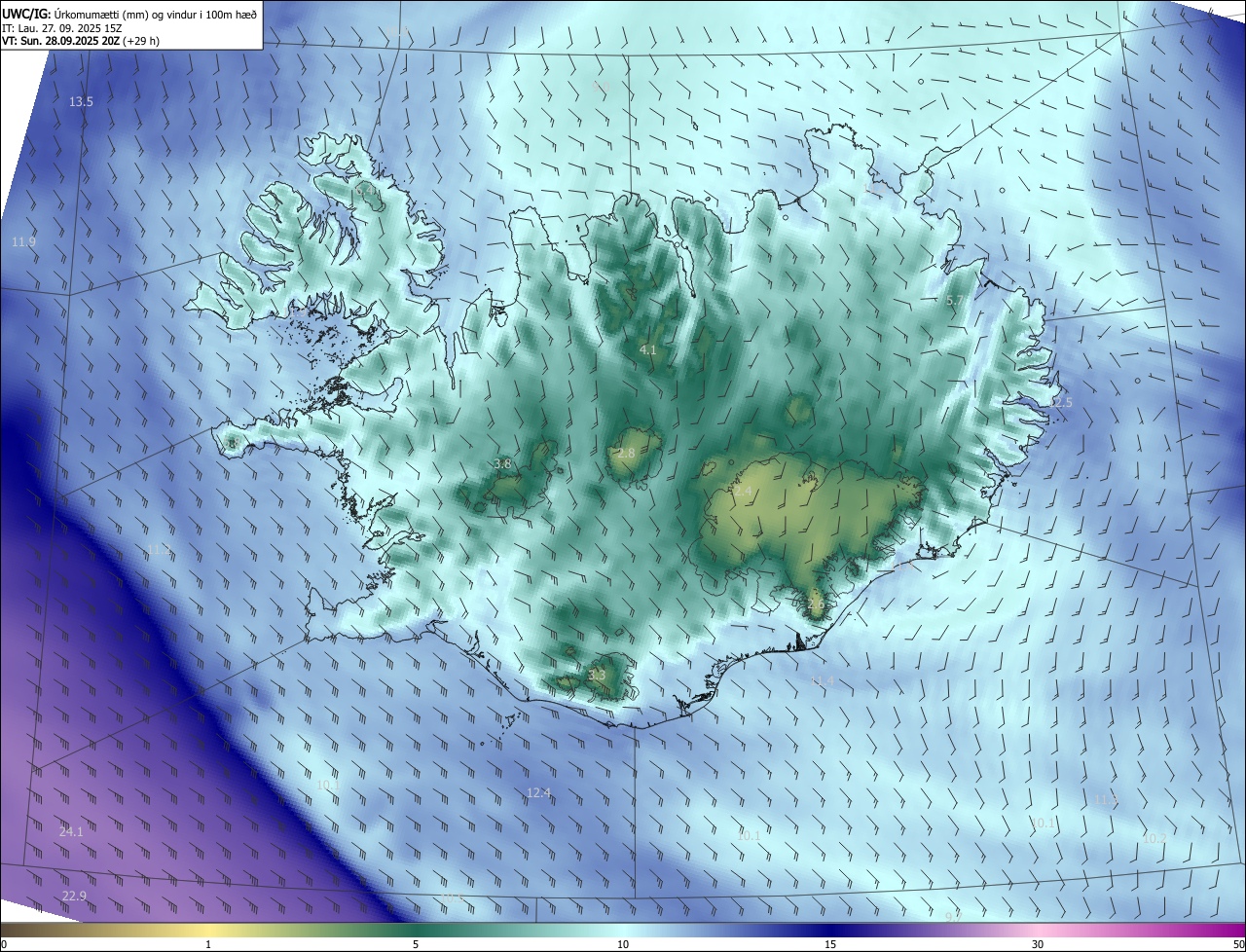
Task: Click the 11.4 value label on the map
Action: 824,680
